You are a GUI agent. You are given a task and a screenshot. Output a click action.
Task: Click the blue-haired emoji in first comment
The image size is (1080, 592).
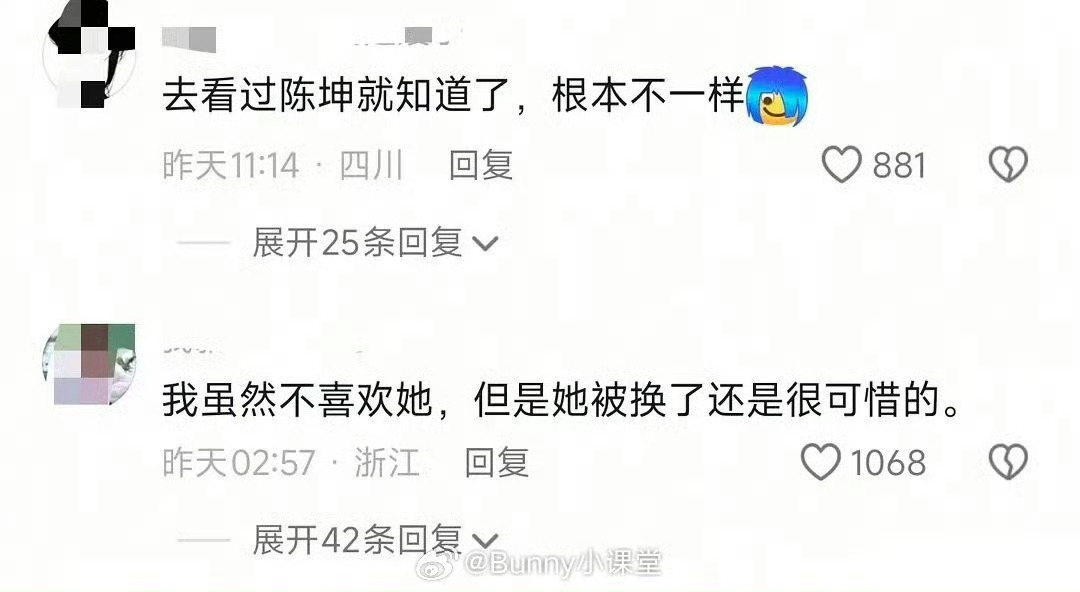pyautogui.click(x=777, y=96)
